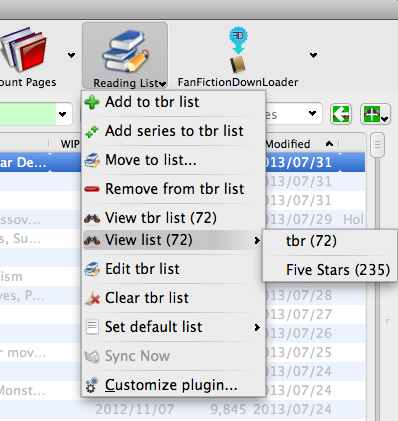Click the 2013/07/29 modified date cell
This screenshot has width=398, height=421.
coord(299,219)
